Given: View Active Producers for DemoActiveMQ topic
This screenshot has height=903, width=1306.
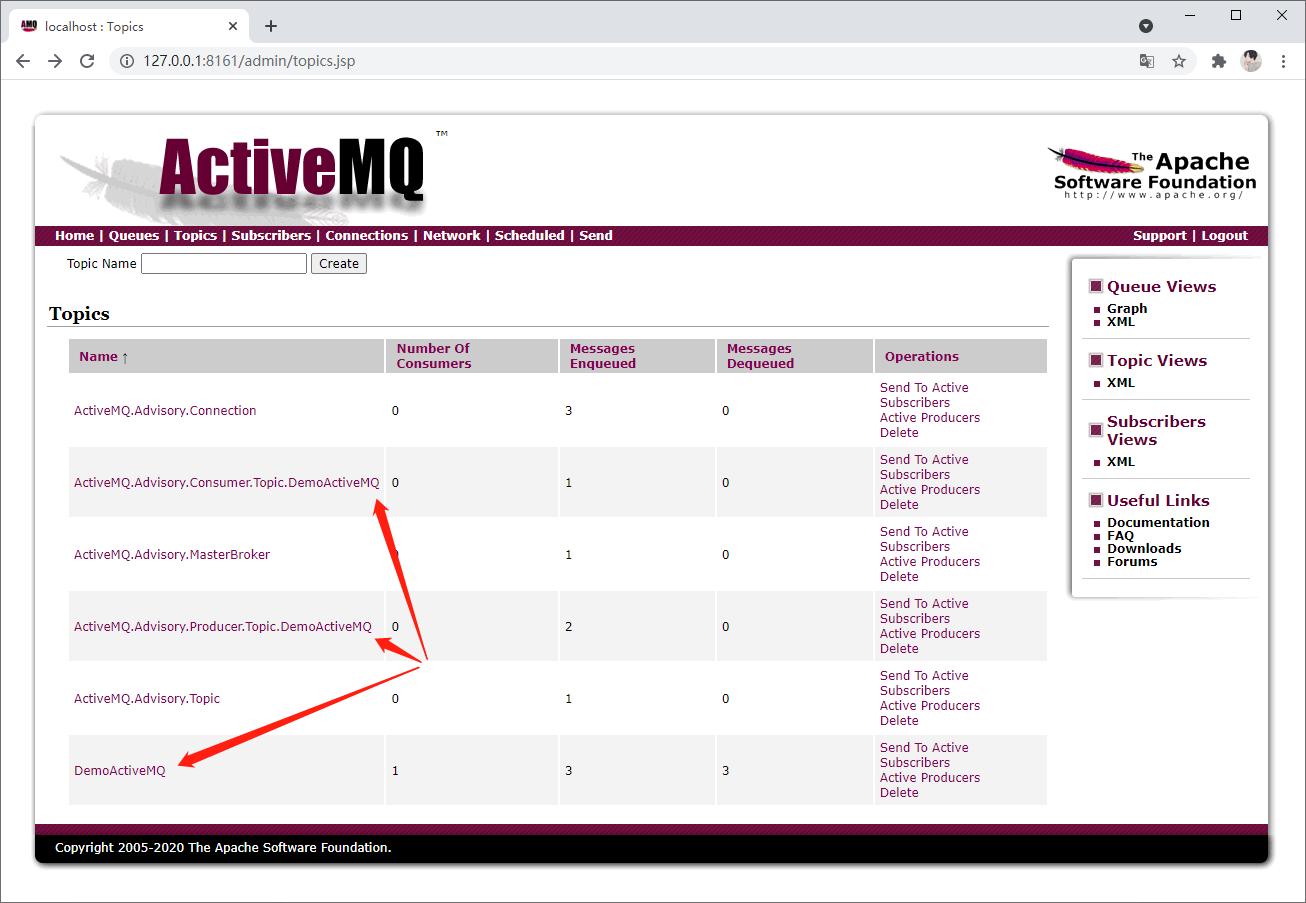Looking at the screenshot, I should (x=930, y=778).
